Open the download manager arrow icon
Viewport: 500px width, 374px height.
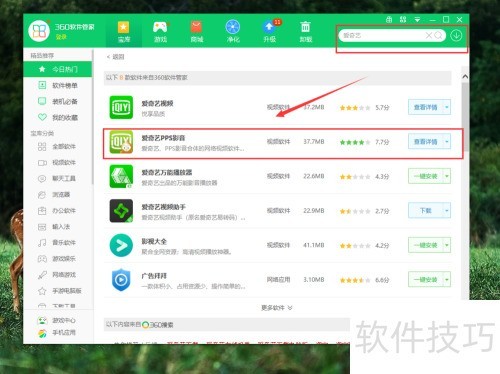point(456,35)
